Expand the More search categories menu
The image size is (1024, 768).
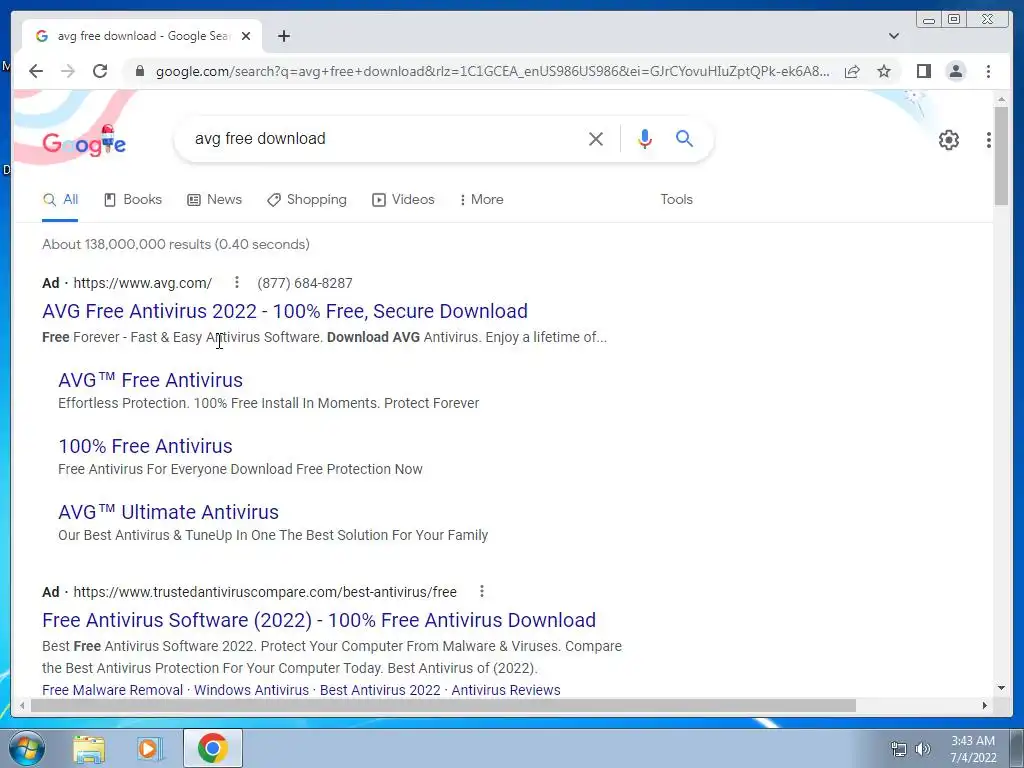click(x=481, y=200)
